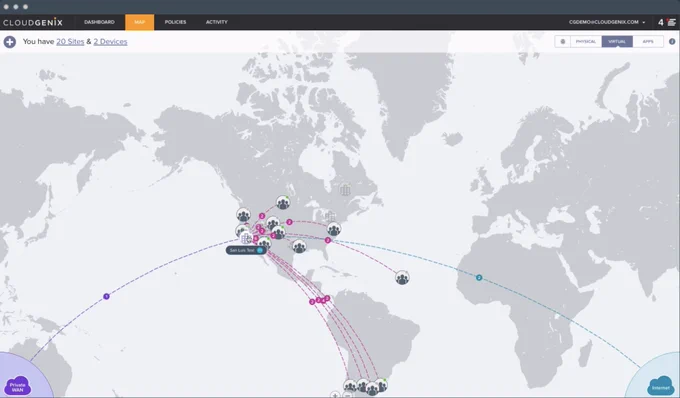The image size is (680, 398).
Task: Select the leftmost South America branch site icon
Action: [350, 385]
